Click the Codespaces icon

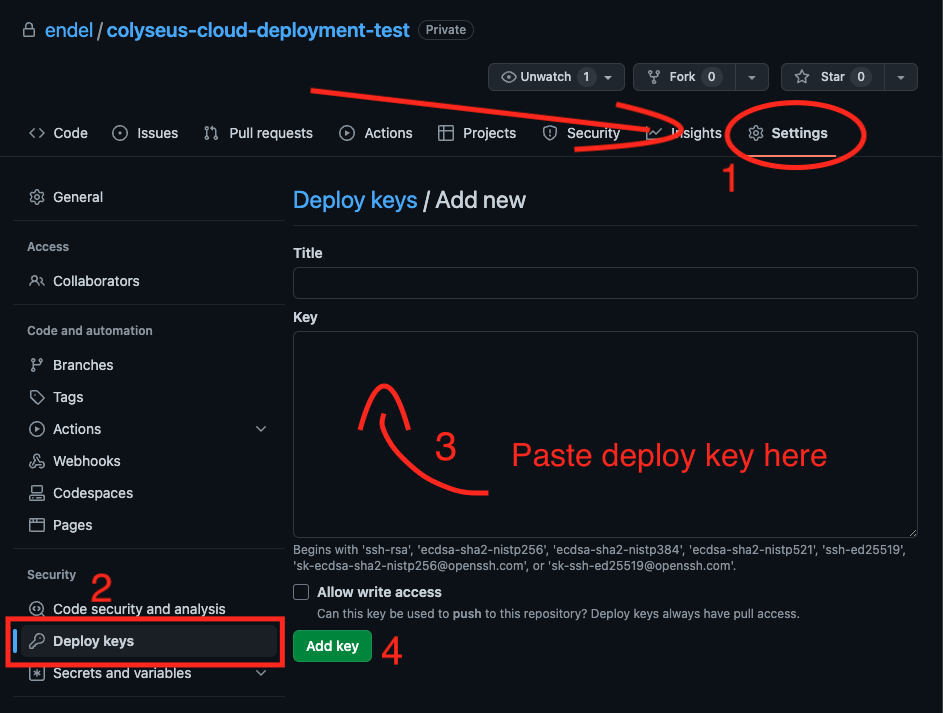37,493
